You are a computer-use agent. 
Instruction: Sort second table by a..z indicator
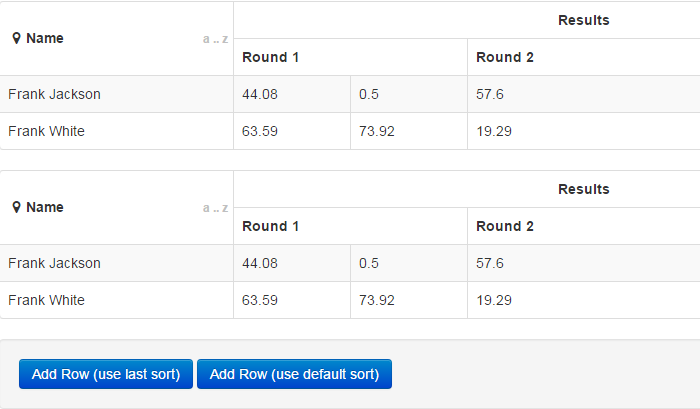click(x=215, y=208)
